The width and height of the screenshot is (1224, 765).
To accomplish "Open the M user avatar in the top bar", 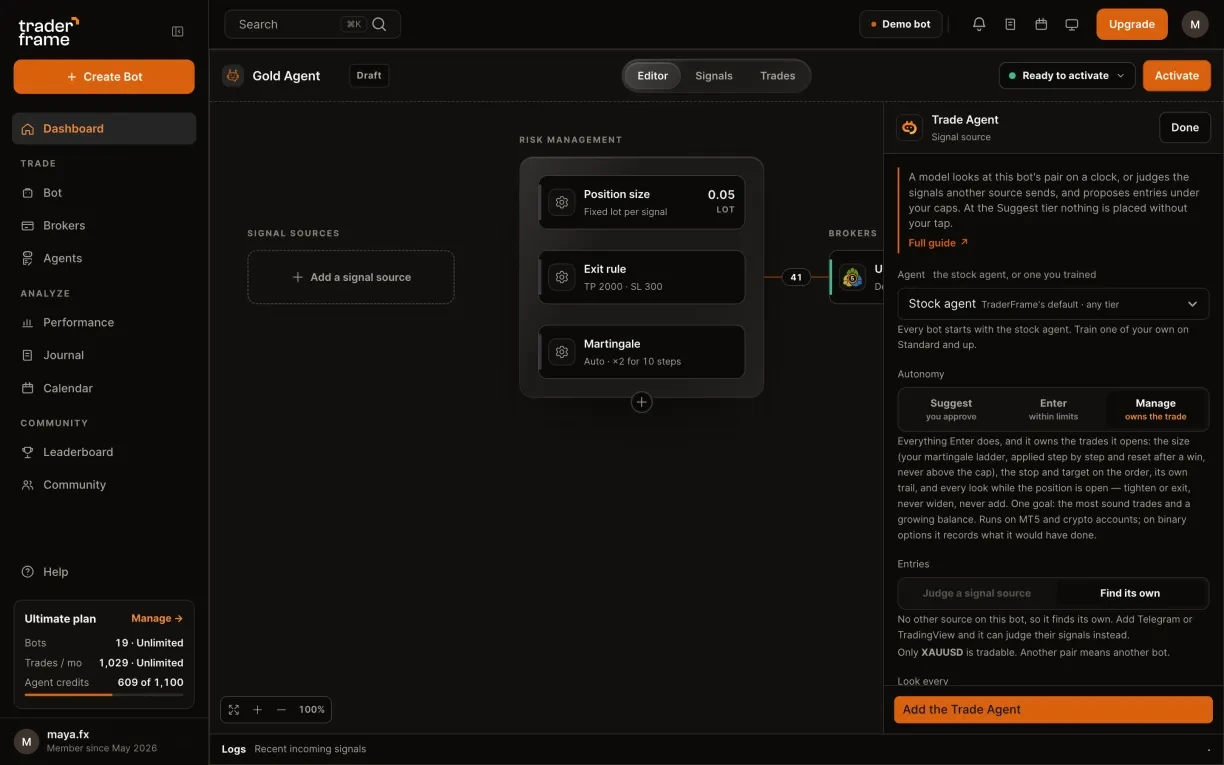I will pyautogui.click(x=1195, y=24).
